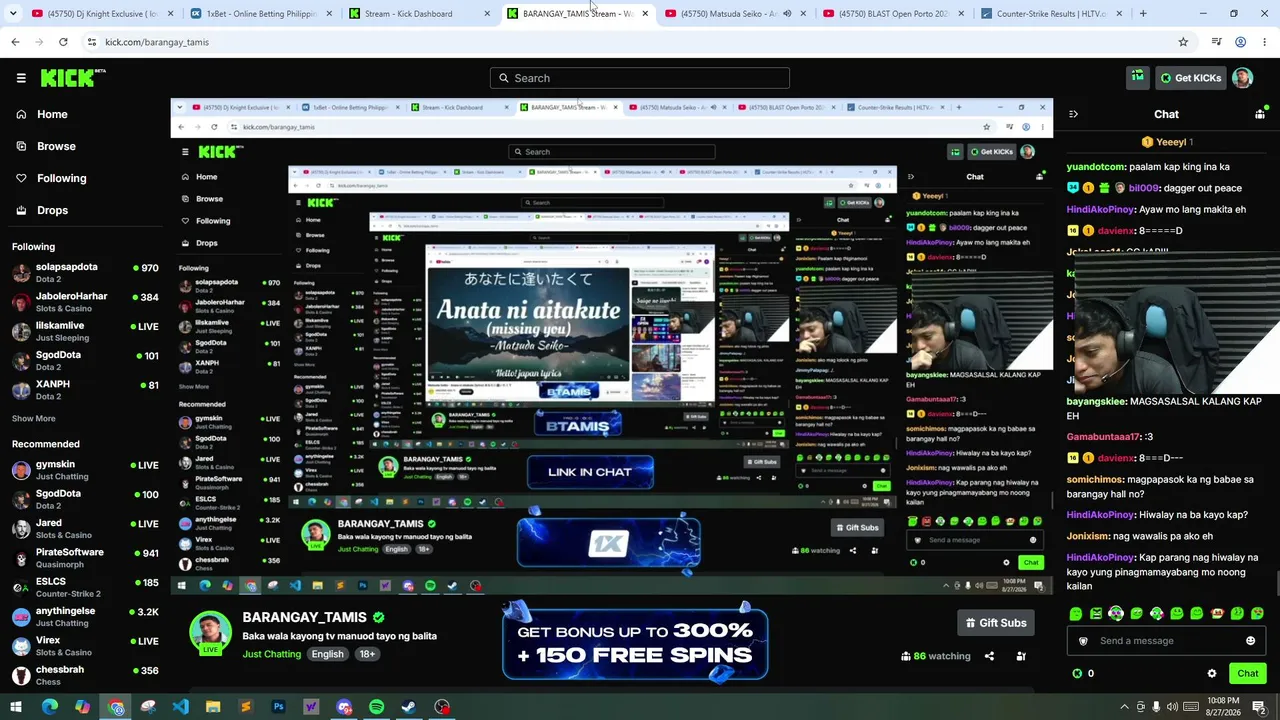Click the Get KICKs button
This screenshot has height=720, width=1280.
(1190, 78)
